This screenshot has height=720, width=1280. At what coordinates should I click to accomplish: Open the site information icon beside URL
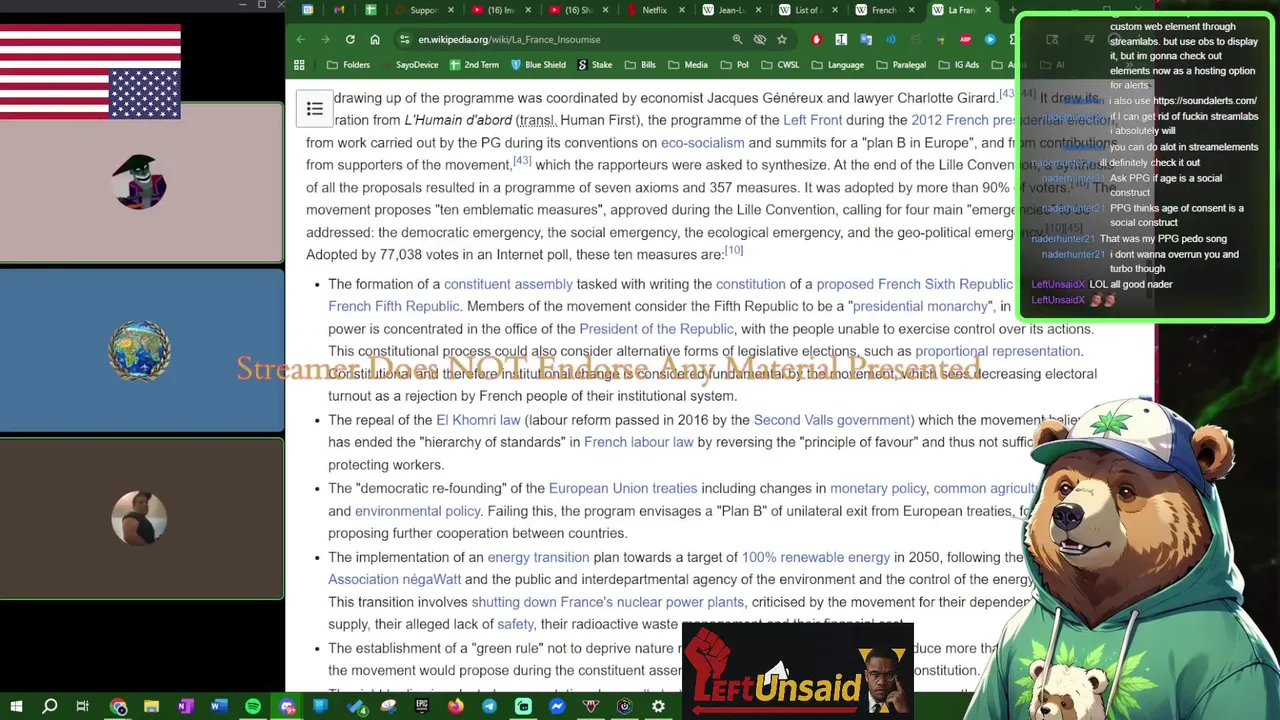tap(404, 39)
